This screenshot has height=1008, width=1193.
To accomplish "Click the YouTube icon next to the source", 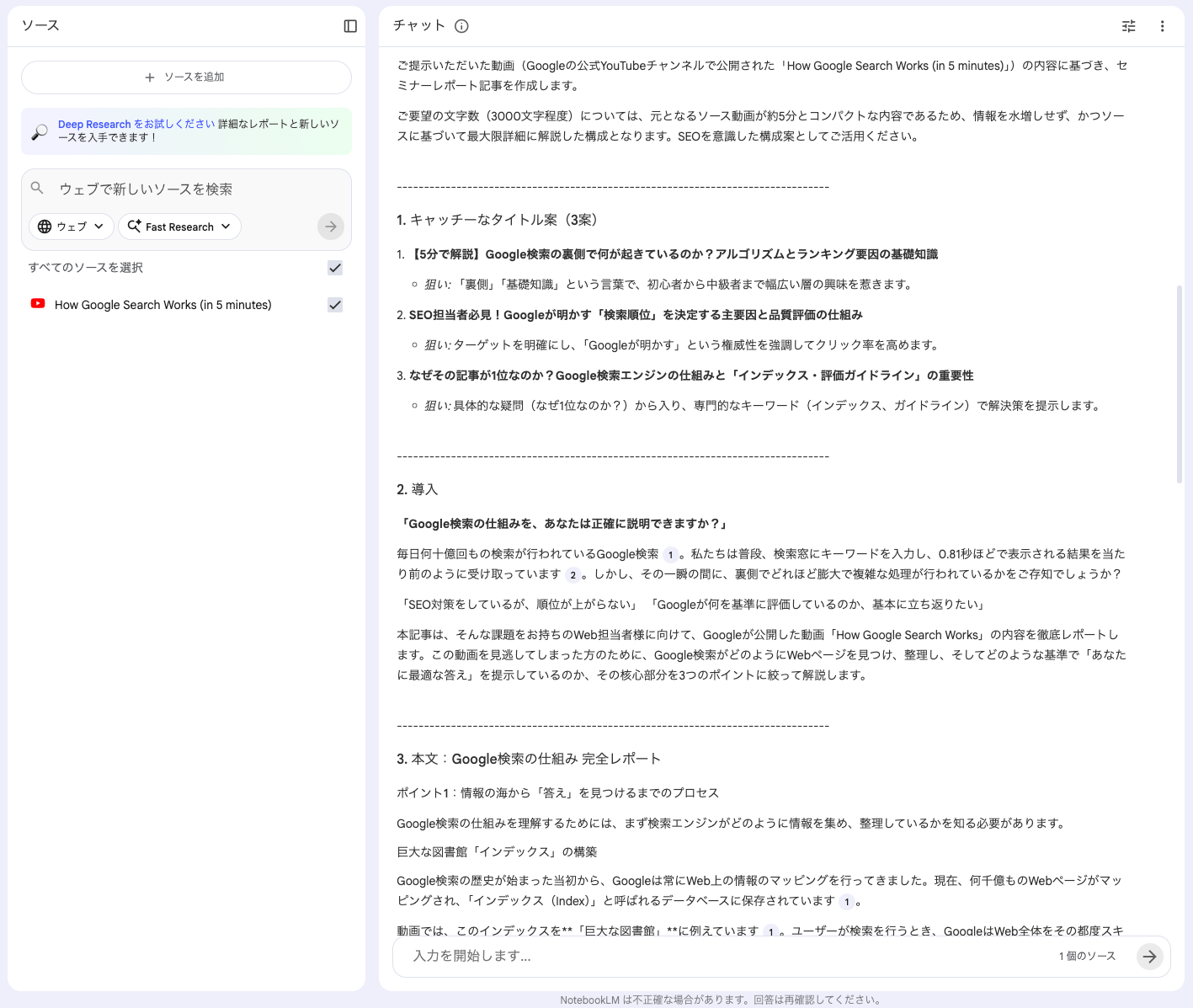I will (37, 304).
